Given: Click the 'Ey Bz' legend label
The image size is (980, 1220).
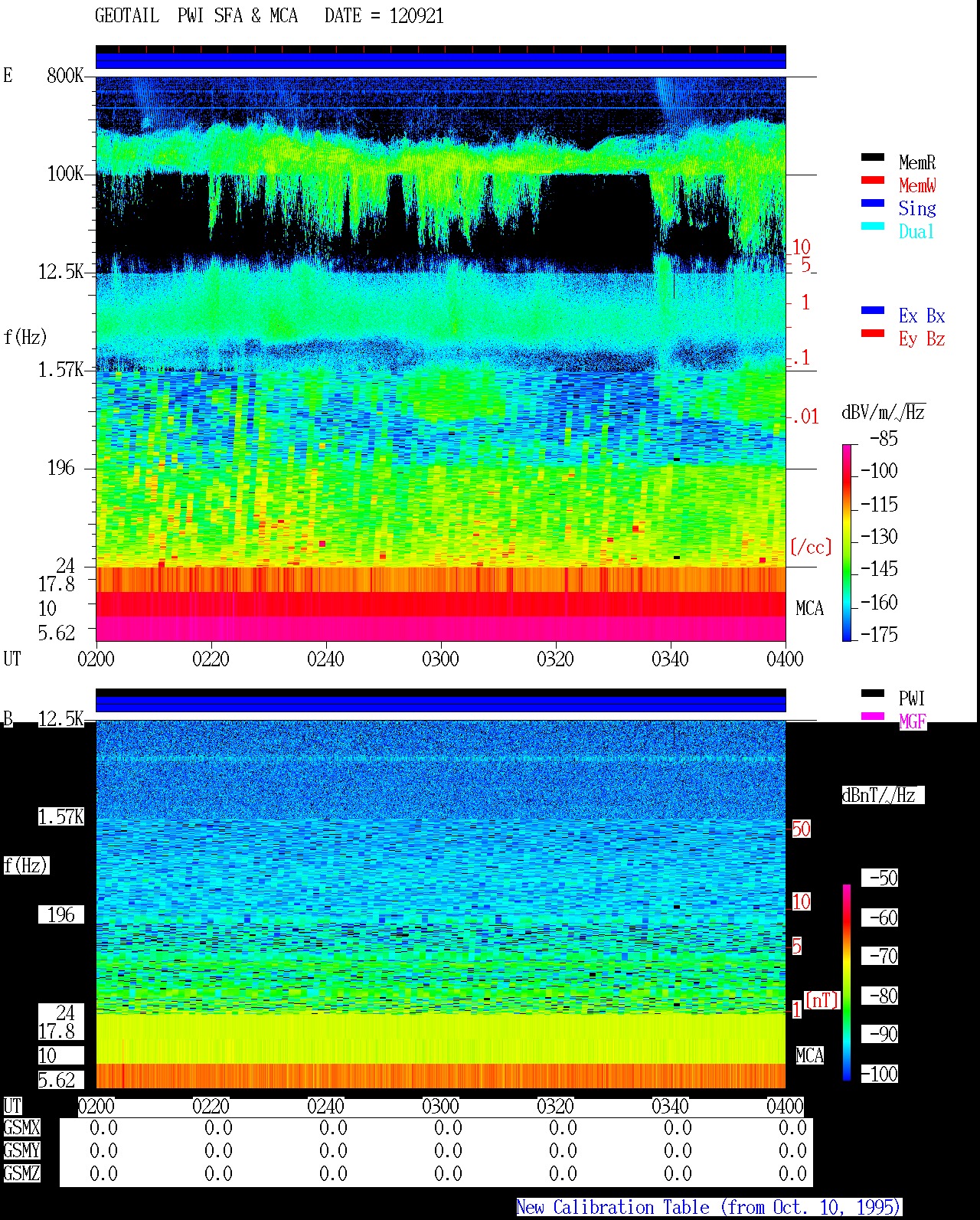Looking at the screenshot, I should click(922, 339).
